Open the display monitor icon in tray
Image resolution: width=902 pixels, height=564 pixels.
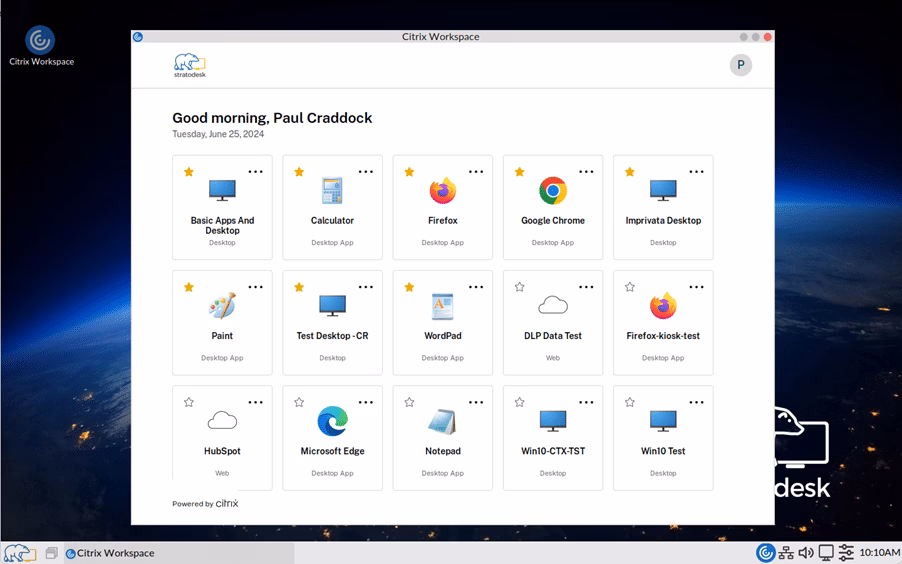(x=826, y=553)
